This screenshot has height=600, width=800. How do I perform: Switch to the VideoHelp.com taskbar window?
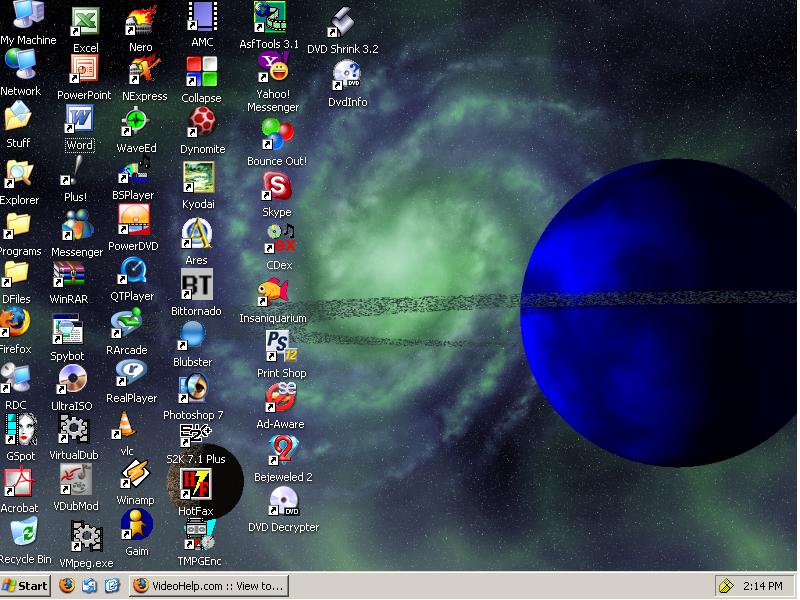[x=209, y=586]
